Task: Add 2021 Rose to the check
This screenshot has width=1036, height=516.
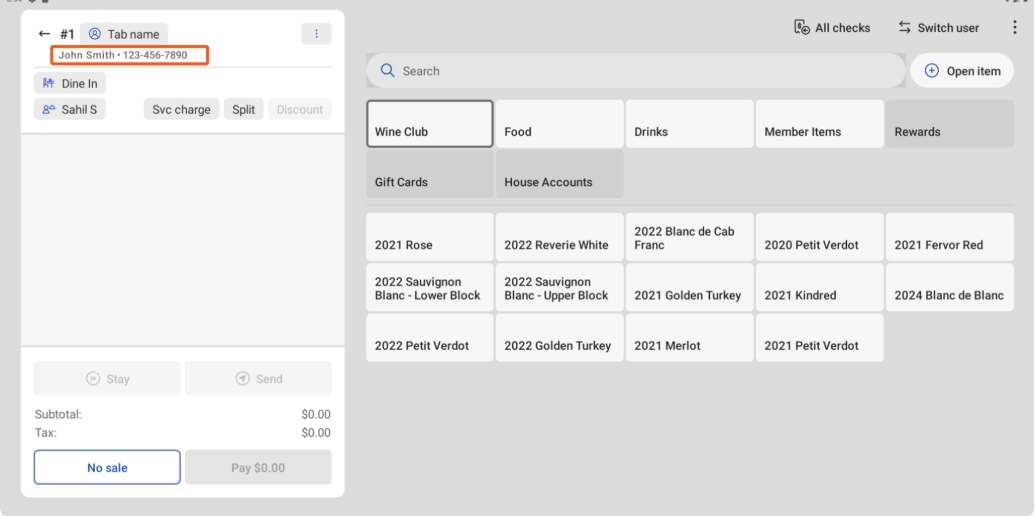Action: tap(430, 237)
